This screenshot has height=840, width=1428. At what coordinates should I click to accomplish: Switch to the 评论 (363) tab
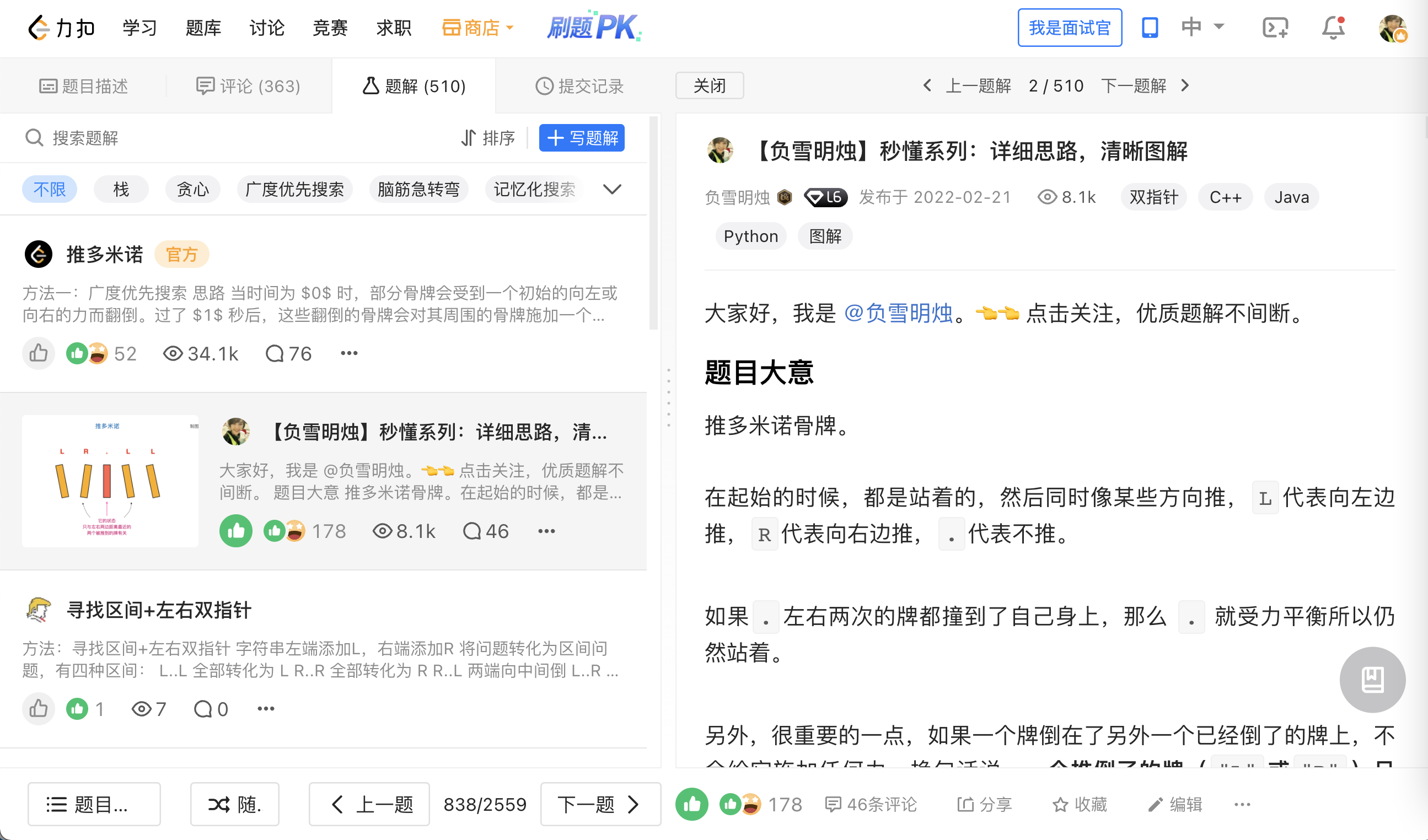248,86
